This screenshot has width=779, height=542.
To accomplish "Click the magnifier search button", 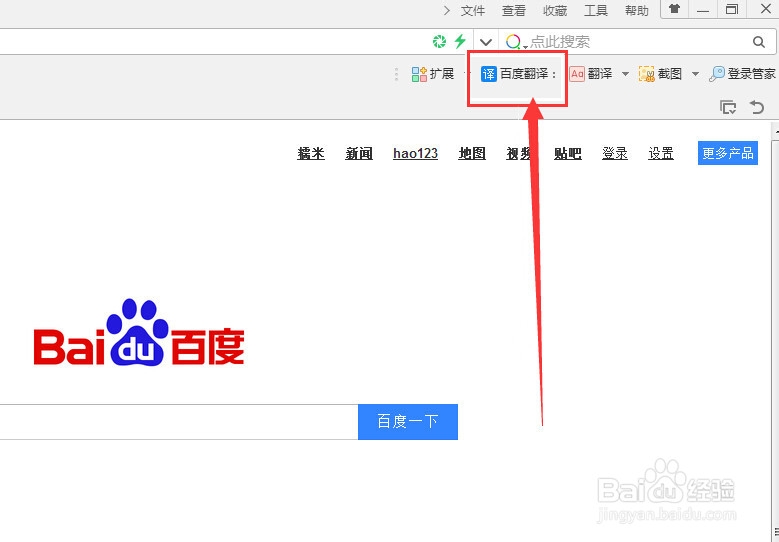I will (x=759, y=42).
